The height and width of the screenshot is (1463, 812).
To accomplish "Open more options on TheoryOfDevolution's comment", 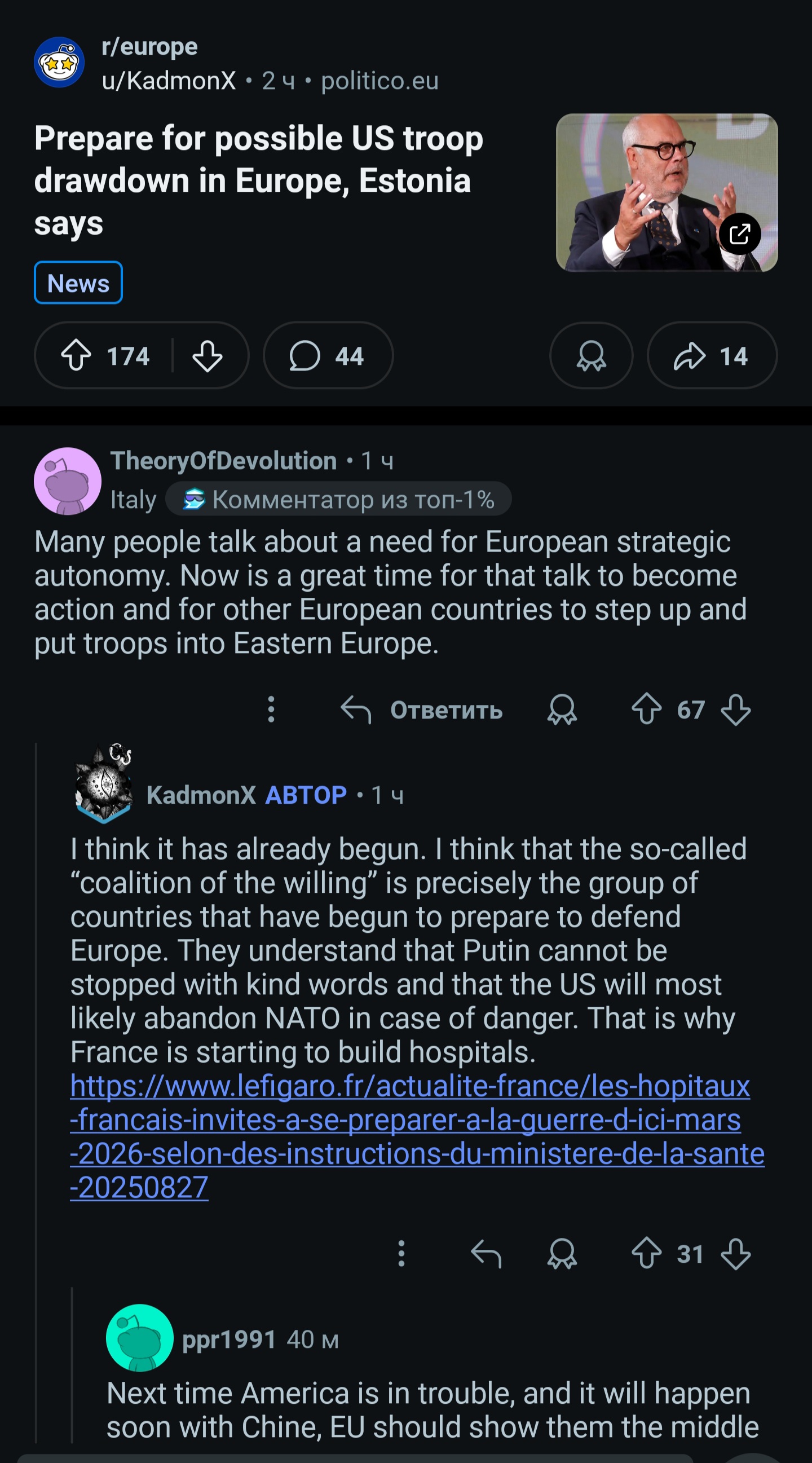I will (271, 710).
